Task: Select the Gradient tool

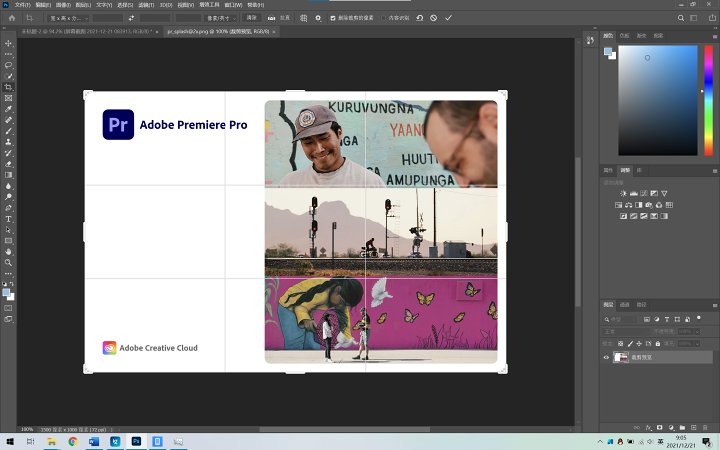Action: pos(8,175)
